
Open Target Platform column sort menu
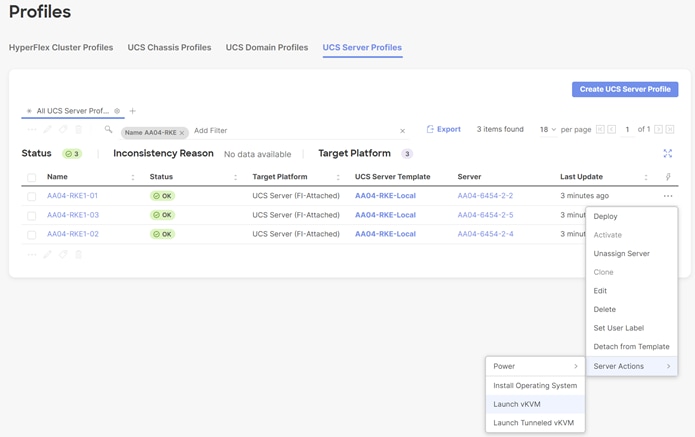338,177
